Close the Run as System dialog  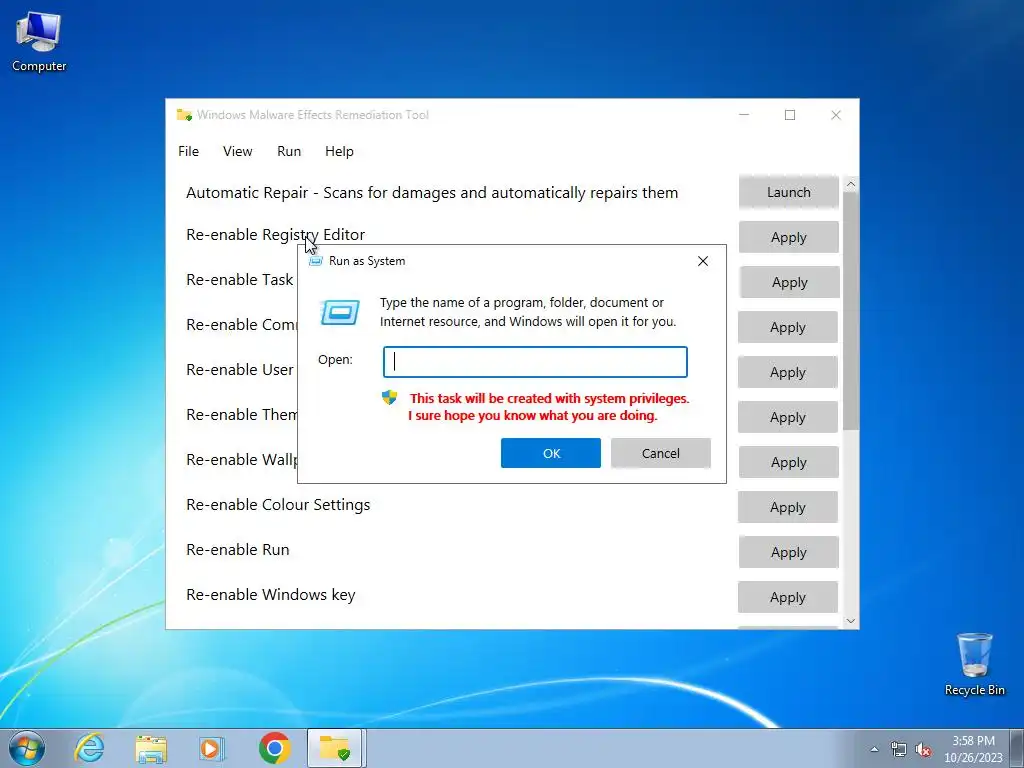click(703, 261)
